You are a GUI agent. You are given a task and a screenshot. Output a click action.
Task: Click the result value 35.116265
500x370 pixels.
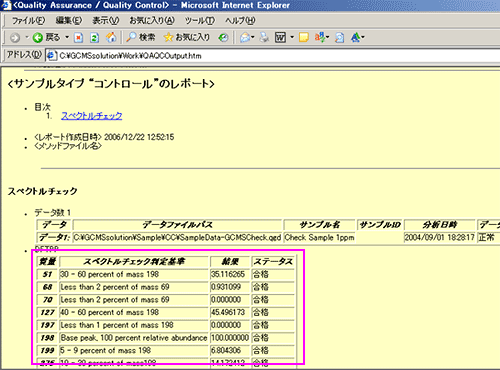(230, 274)
